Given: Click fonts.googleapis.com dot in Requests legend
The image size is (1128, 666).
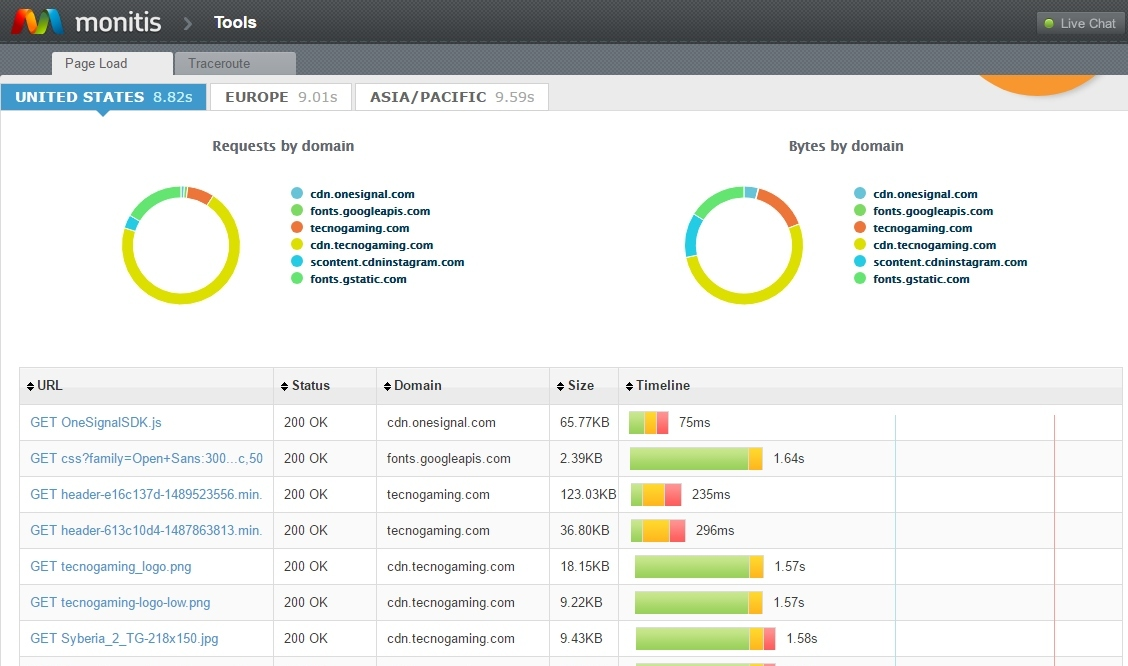Looking at the screenshot, I should 297,211.
